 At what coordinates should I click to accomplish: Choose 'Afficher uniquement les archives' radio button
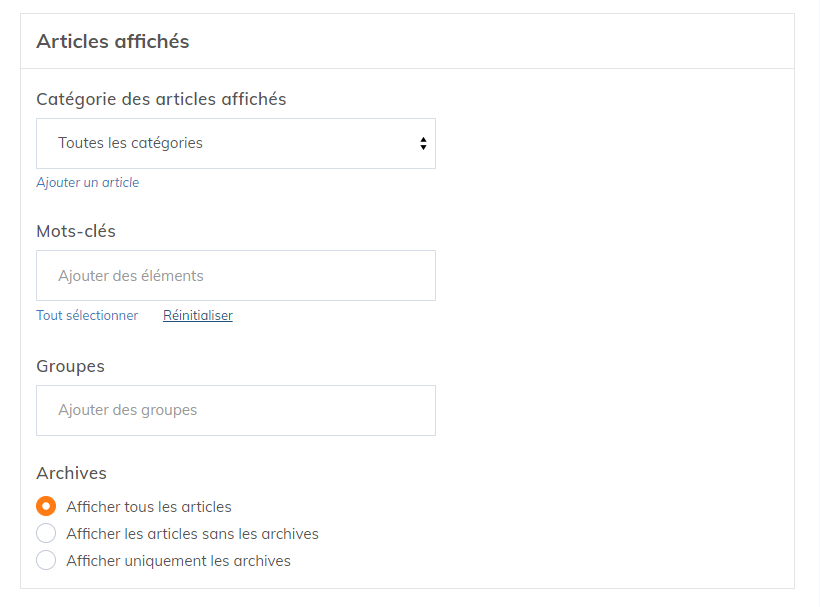[x=46, y=560]
